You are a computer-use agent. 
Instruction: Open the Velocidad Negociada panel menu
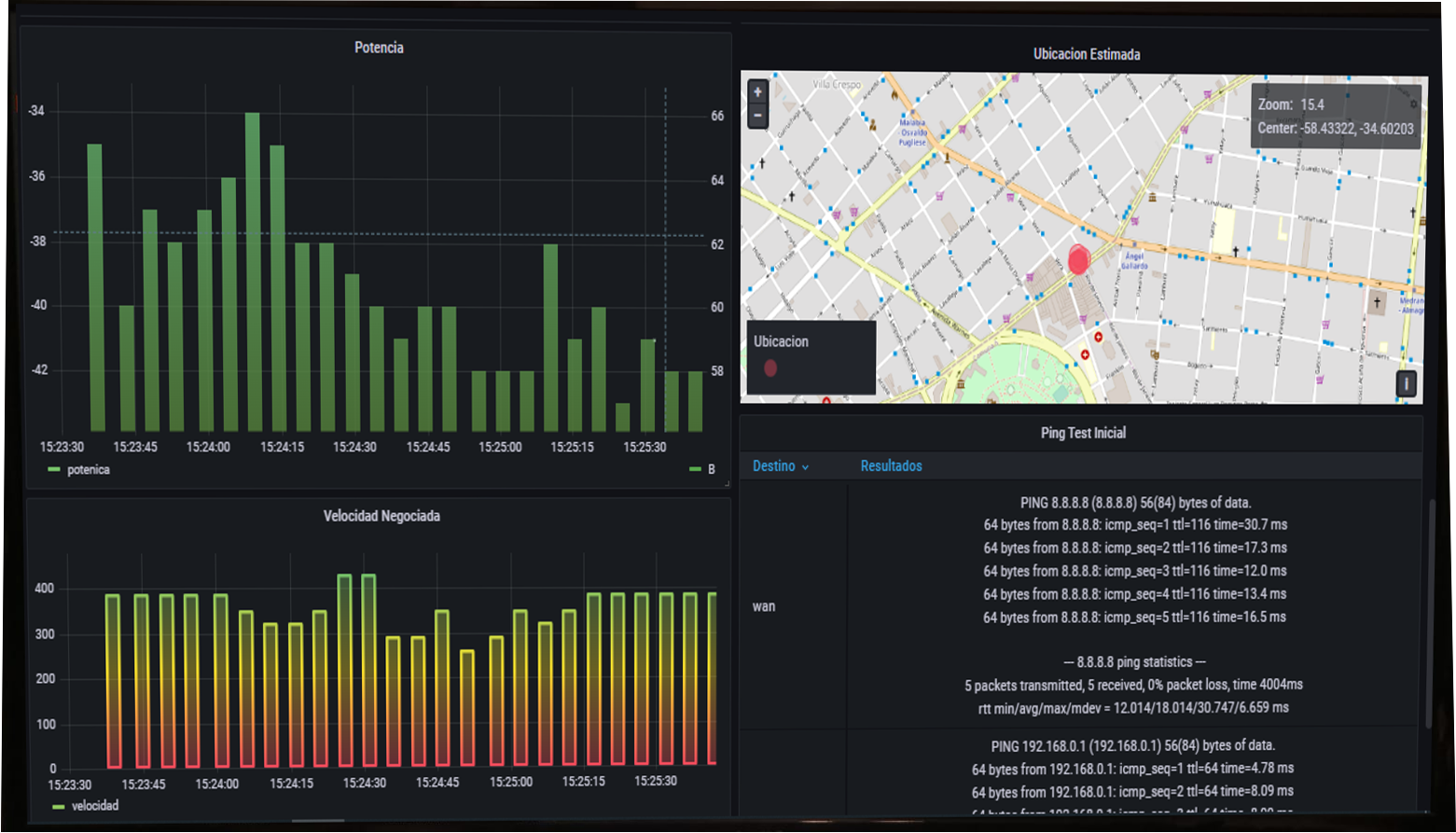tap(381, 516)
